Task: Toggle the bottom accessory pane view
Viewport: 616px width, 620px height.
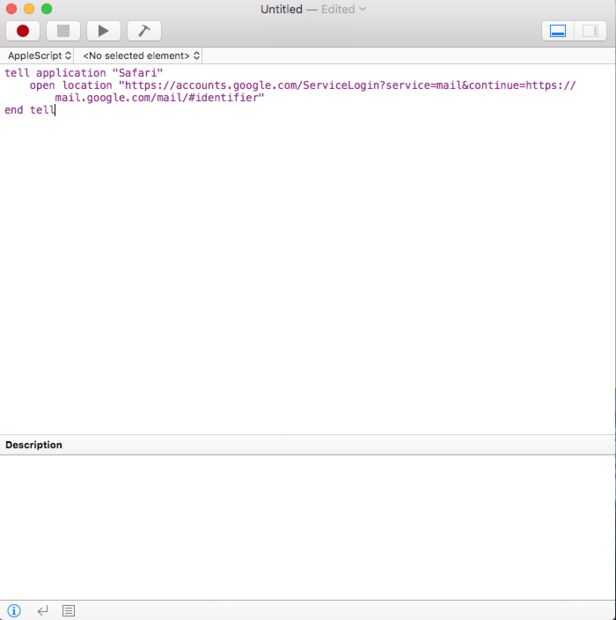Action: 558,31
